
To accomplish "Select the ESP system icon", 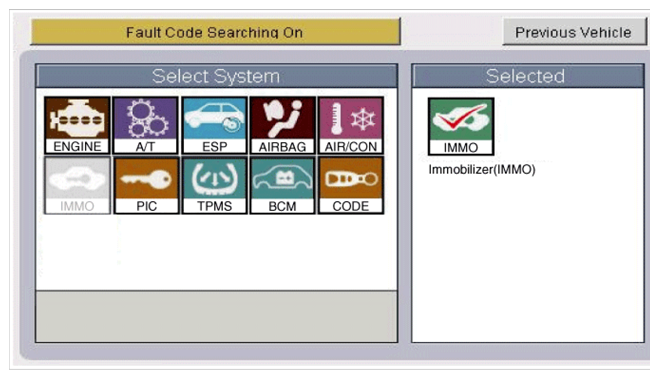I will [x=214, y=125].
